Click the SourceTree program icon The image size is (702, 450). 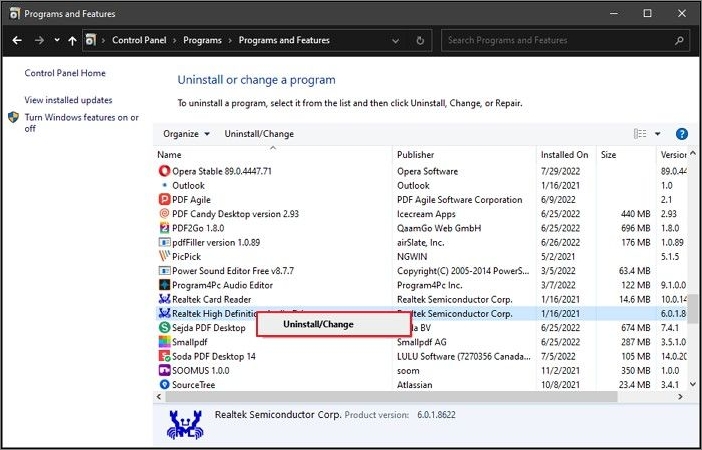coord(164,383)
